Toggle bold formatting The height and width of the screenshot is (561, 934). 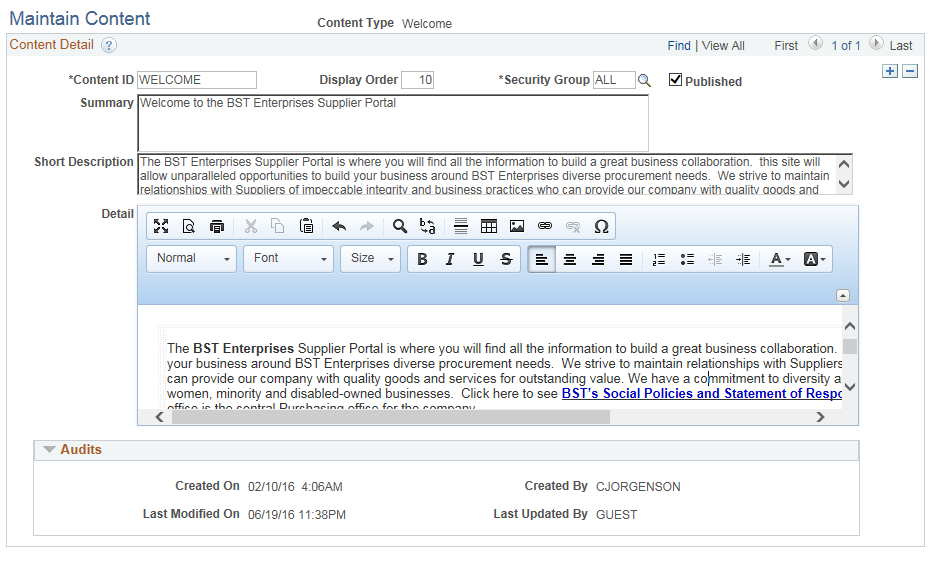coord(422,259)
